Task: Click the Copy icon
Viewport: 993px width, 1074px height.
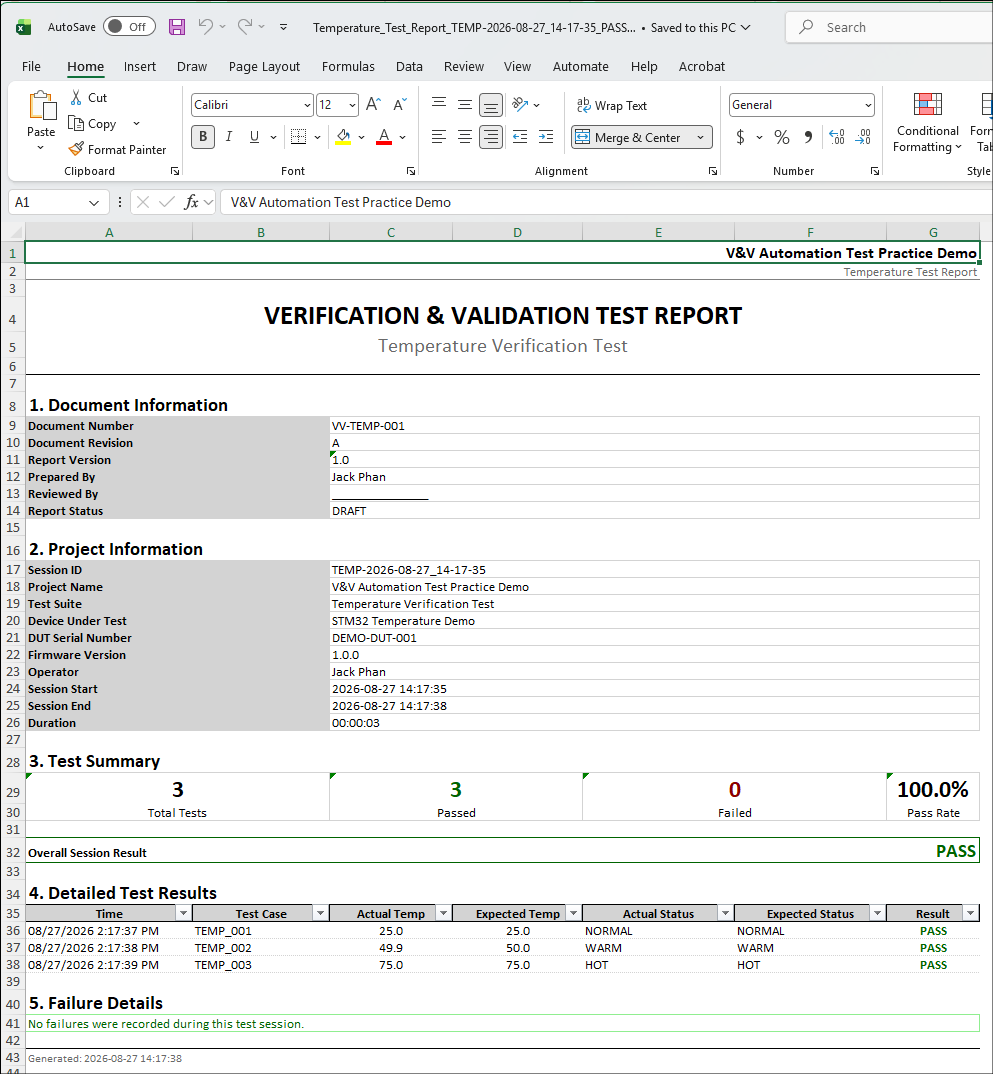Action: tap(76, 124)
